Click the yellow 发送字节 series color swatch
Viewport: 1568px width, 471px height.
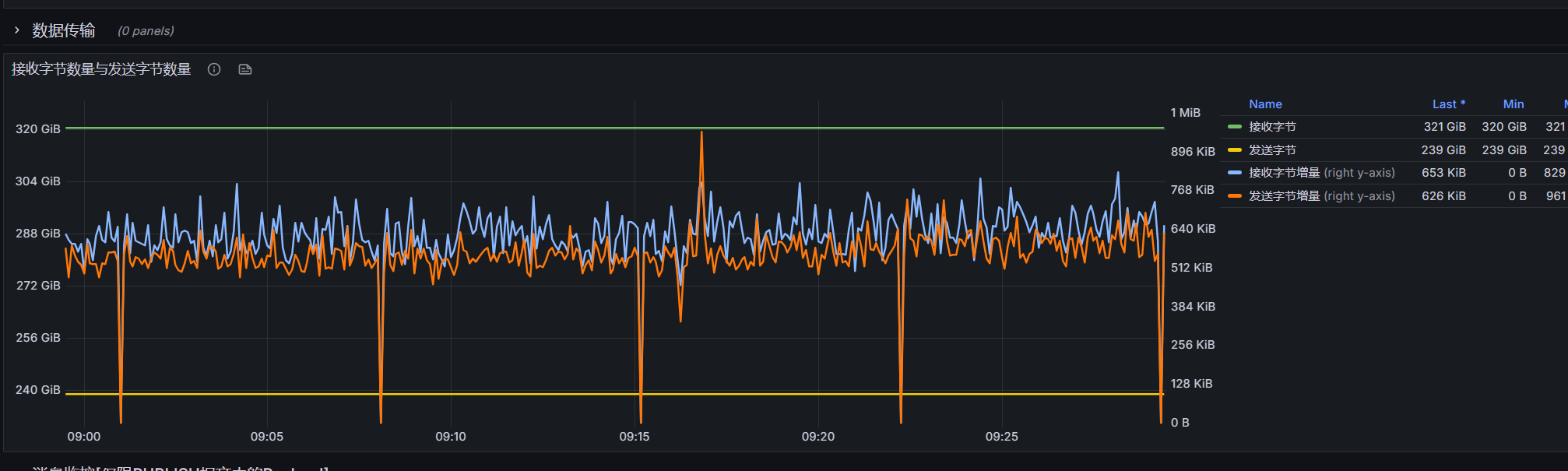point(1234,150)
